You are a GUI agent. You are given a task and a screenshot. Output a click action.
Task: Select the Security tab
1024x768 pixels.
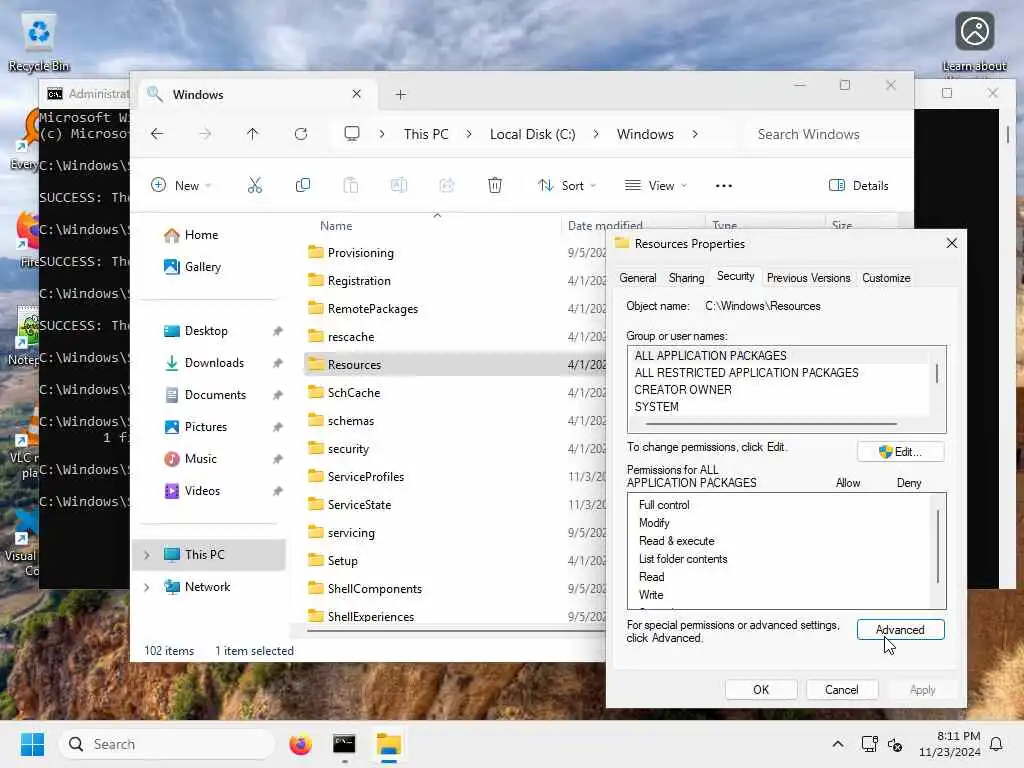[x=735, y=276]
